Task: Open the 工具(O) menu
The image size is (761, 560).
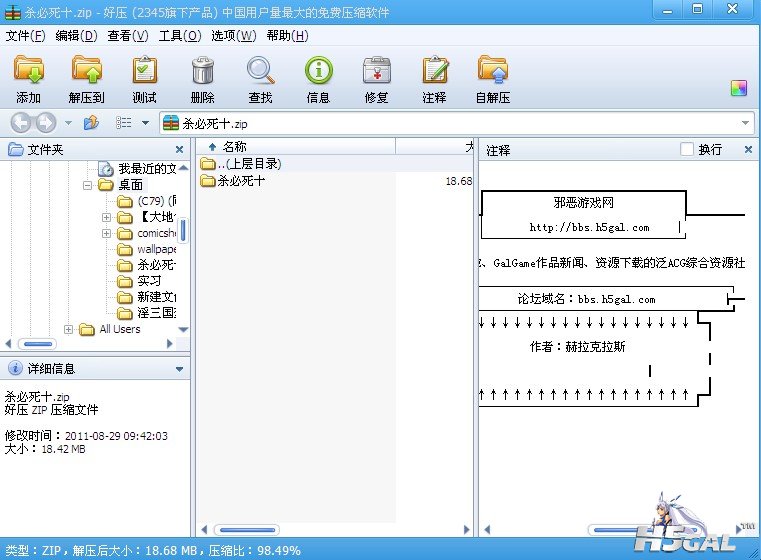Action: coord(179,36)
